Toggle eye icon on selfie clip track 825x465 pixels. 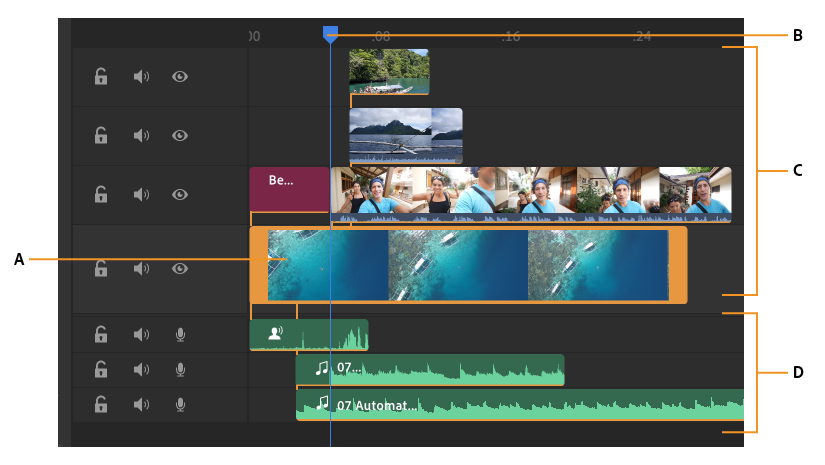tap(180, 195)
